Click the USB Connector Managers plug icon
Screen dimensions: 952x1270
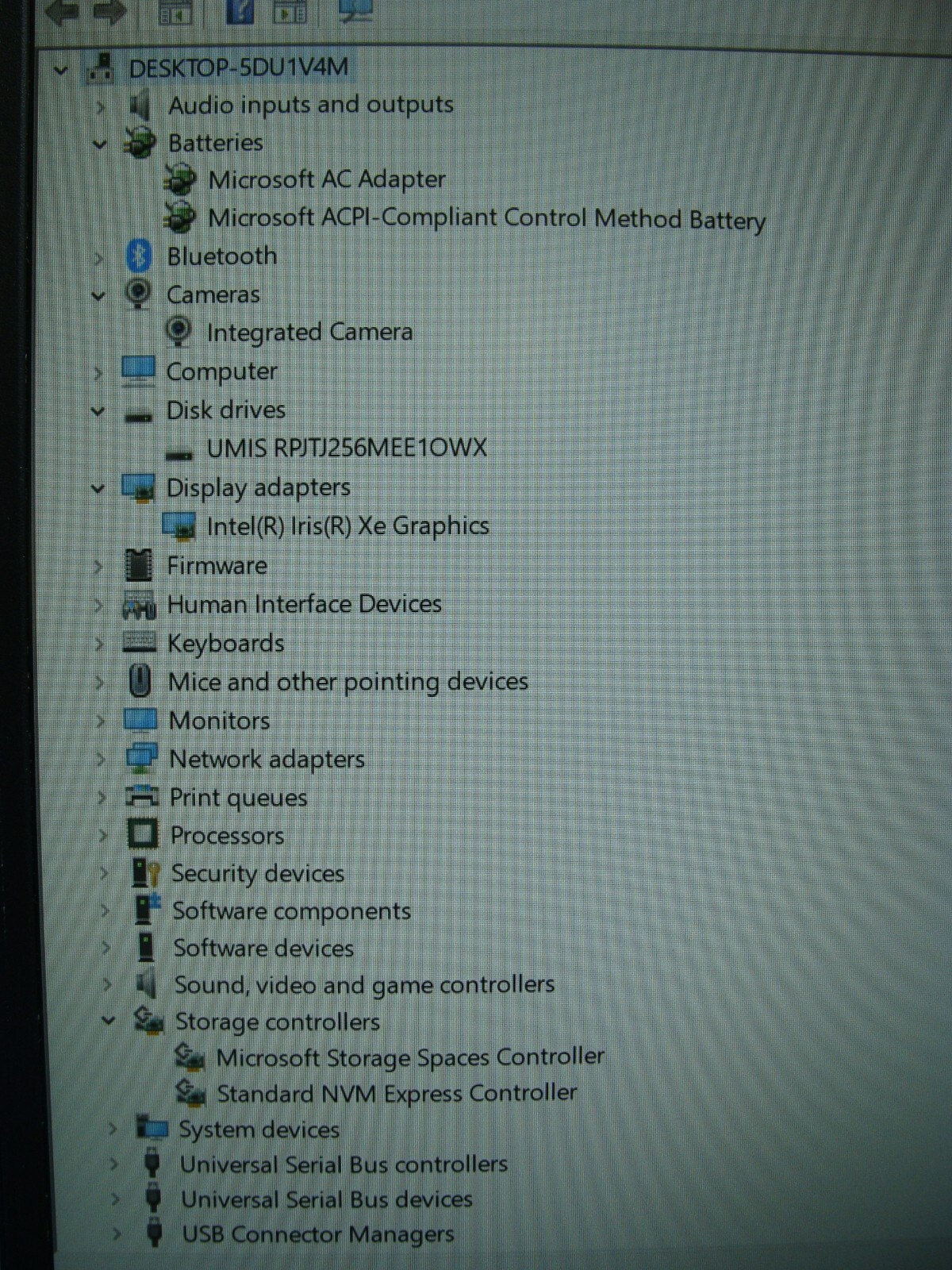(x=155, y=1233)
